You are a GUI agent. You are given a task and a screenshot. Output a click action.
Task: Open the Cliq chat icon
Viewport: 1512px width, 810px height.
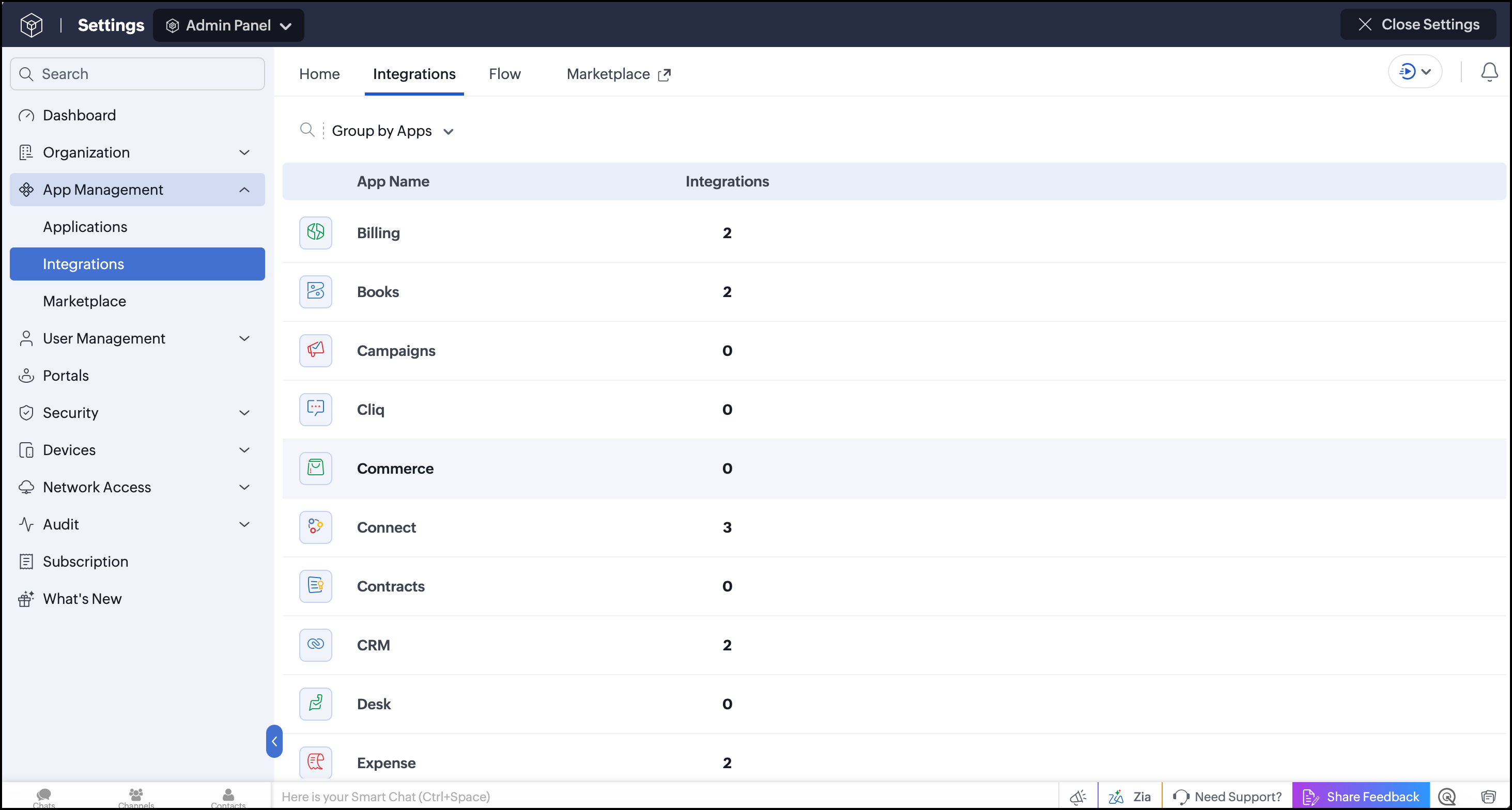[315, 409]
